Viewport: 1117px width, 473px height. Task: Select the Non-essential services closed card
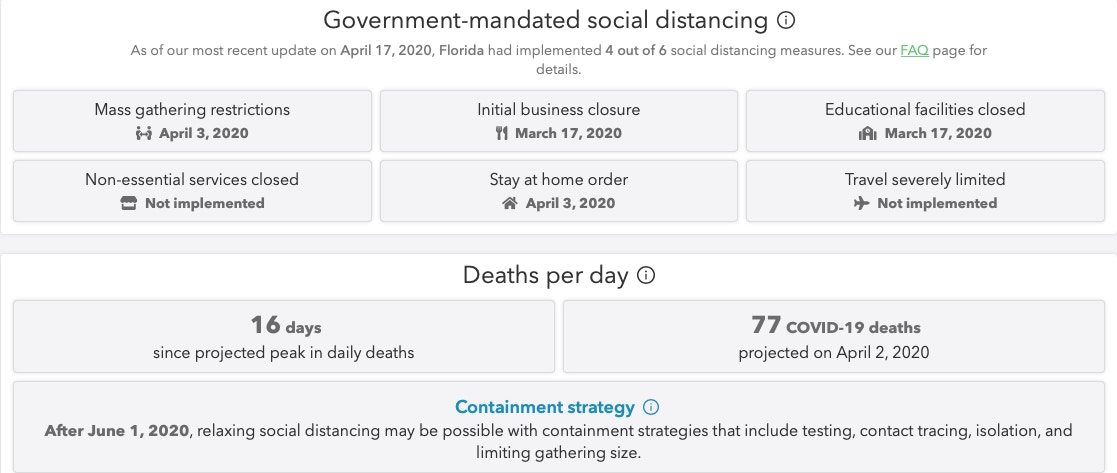(192, 190)
